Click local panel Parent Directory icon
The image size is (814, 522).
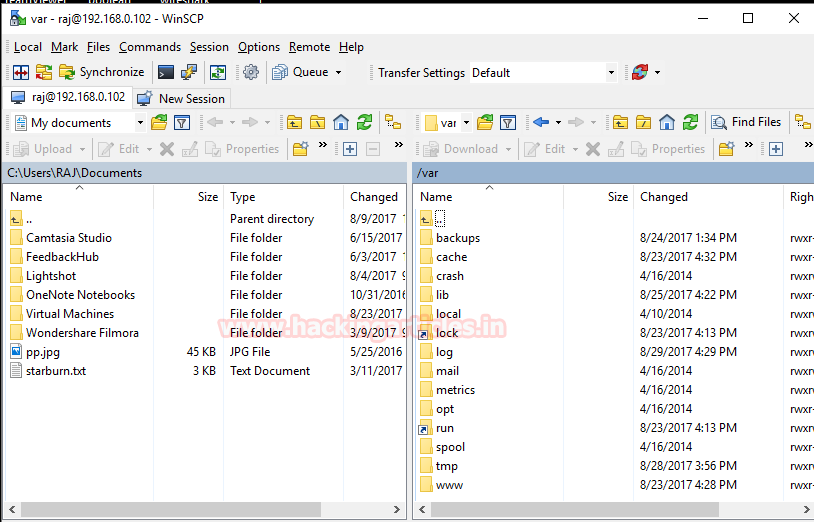click(x=294, y=123)
